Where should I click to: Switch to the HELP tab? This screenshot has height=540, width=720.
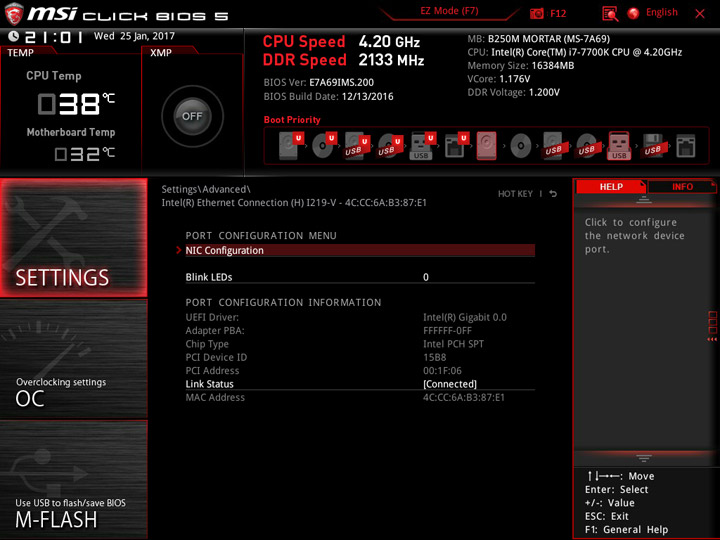pos(611,187)
